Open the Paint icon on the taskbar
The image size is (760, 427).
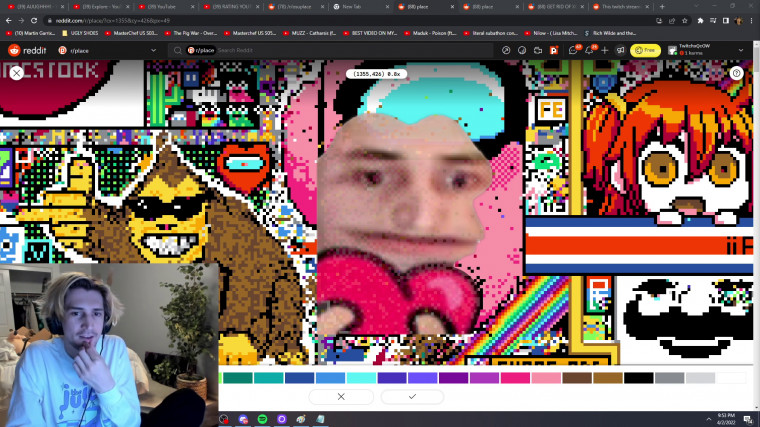[x=301, y=419]
